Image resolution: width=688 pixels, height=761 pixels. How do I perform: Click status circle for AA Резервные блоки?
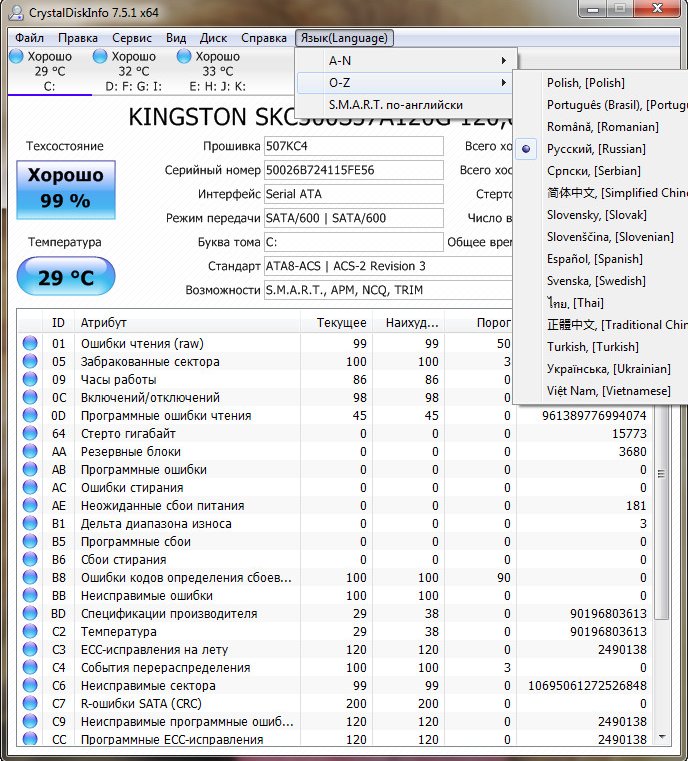point(30,451)
